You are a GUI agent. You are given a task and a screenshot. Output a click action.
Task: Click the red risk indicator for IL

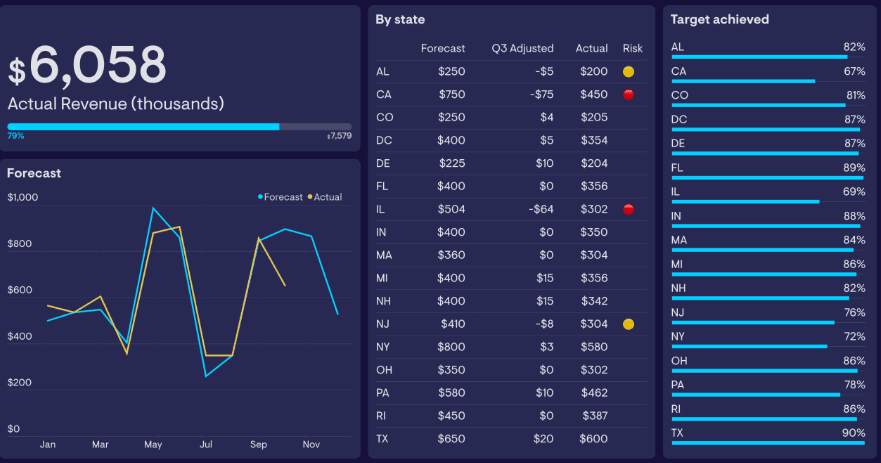[x=628, y=209]
